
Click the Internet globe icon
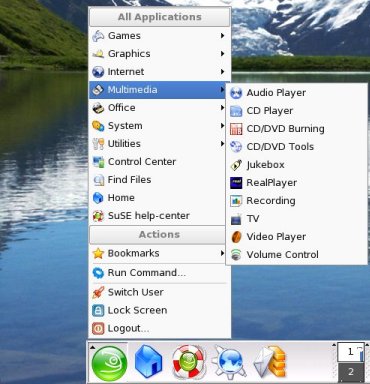(98, 72)
